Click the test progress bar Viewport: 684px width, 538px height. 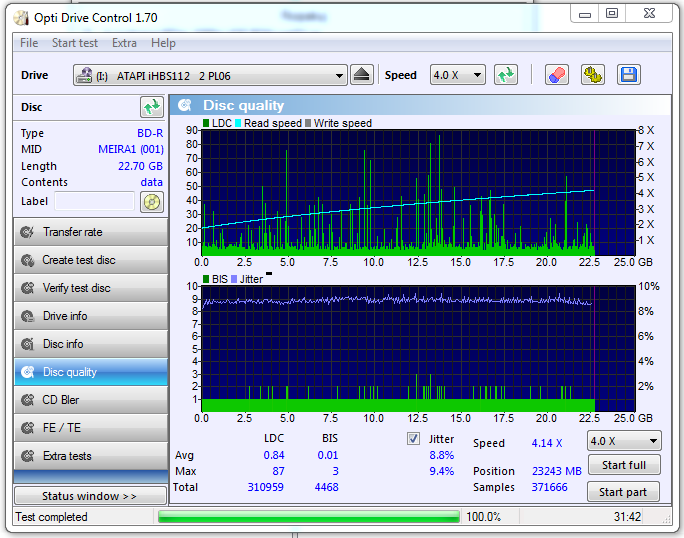click(x=309, y=517)
